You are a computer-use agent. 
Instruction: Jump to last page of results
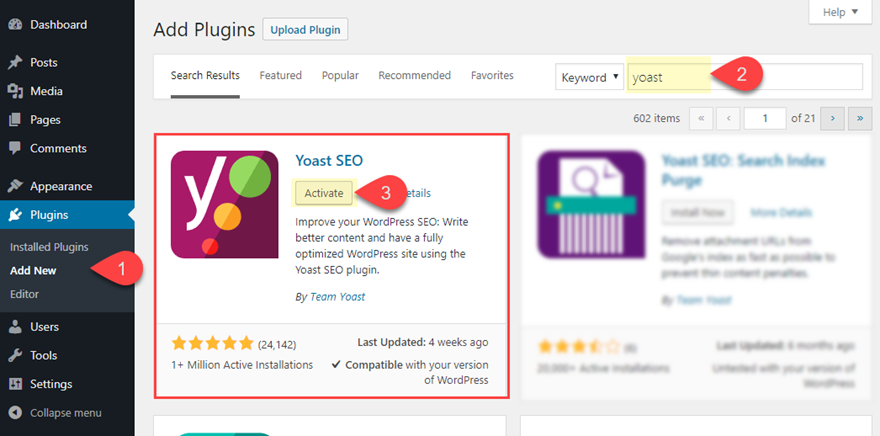859,118
